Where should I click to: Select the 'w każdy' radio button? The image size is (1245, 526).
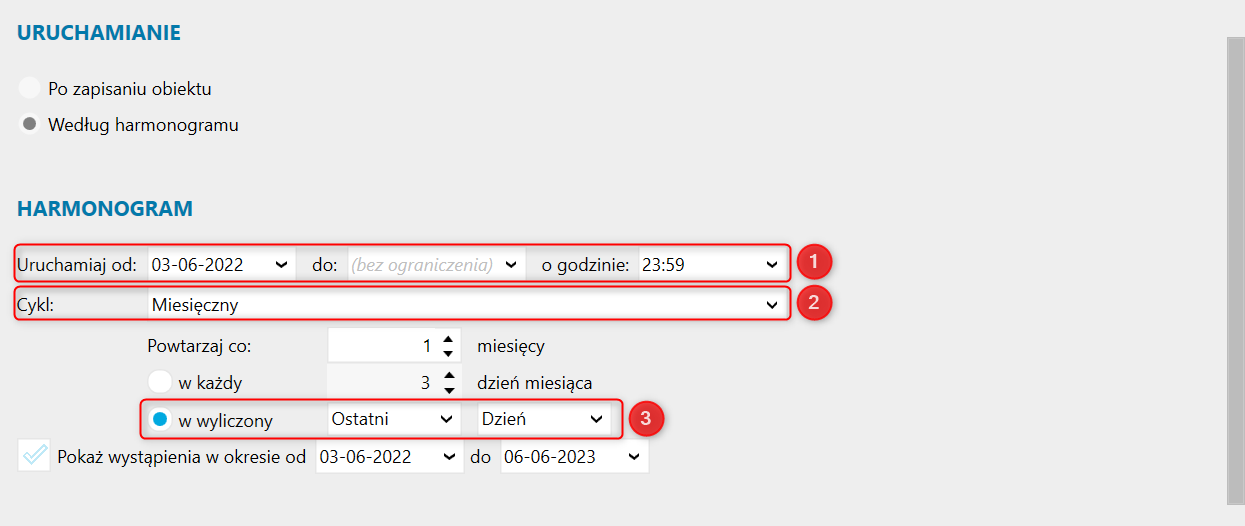point(160,382)
